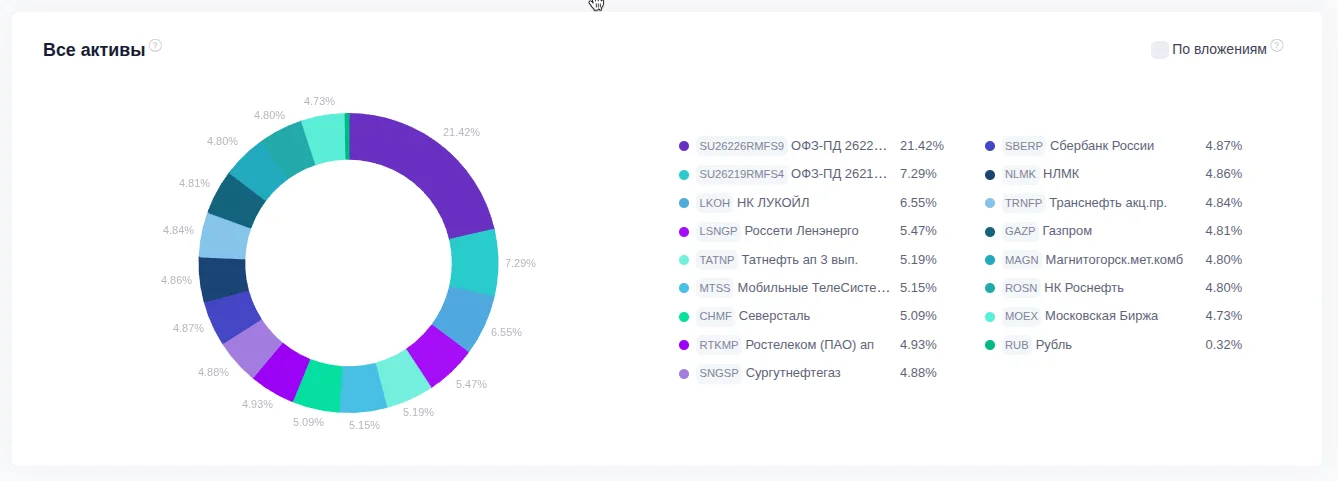
Task: Select the Сургутнефтегаз legend item
Action: pos(793,373)
